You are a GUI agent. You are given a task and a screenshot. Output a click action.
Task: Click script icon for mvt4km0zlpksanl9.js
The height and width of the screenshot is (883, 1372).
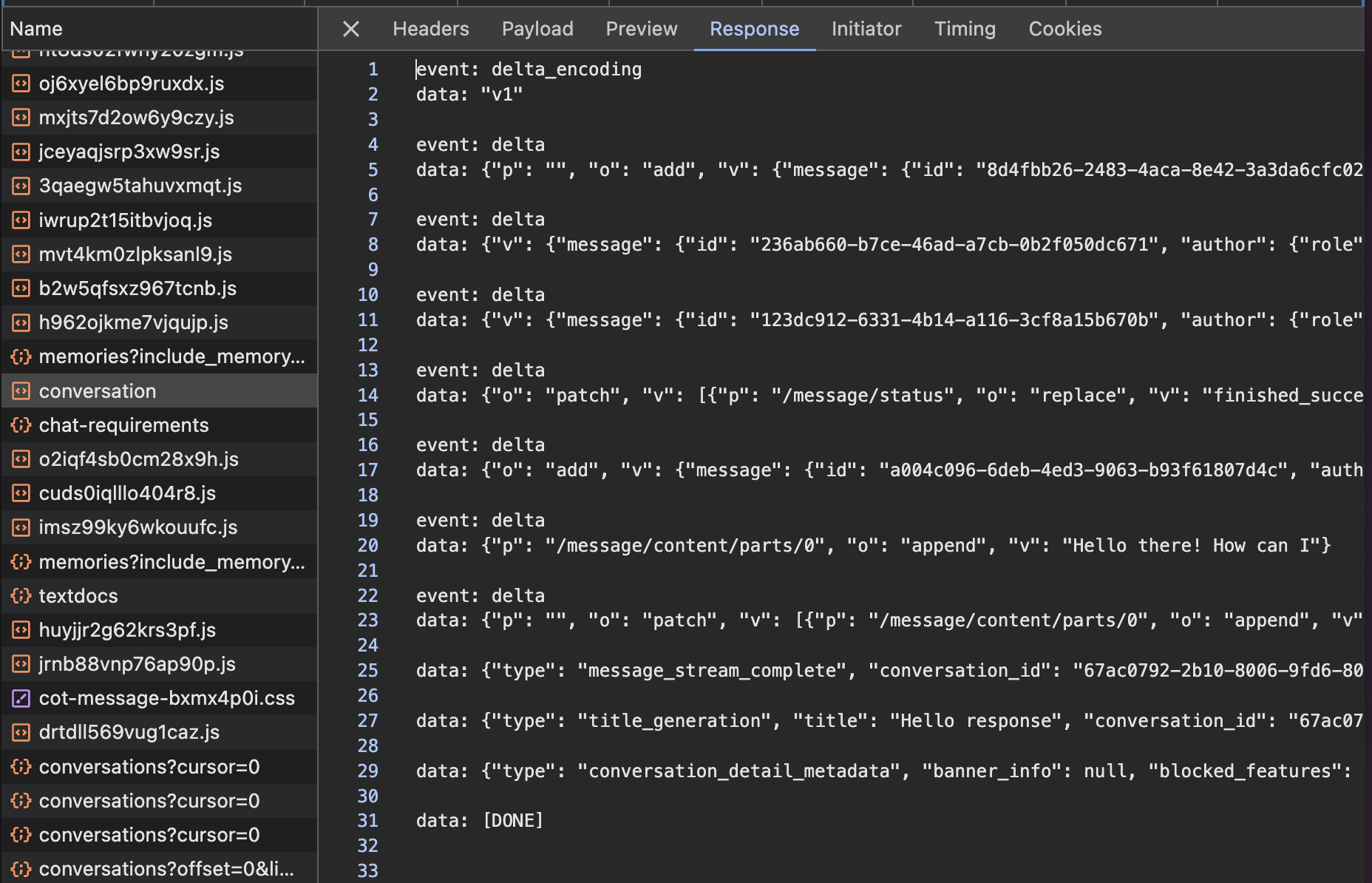[x=21, y=254]
